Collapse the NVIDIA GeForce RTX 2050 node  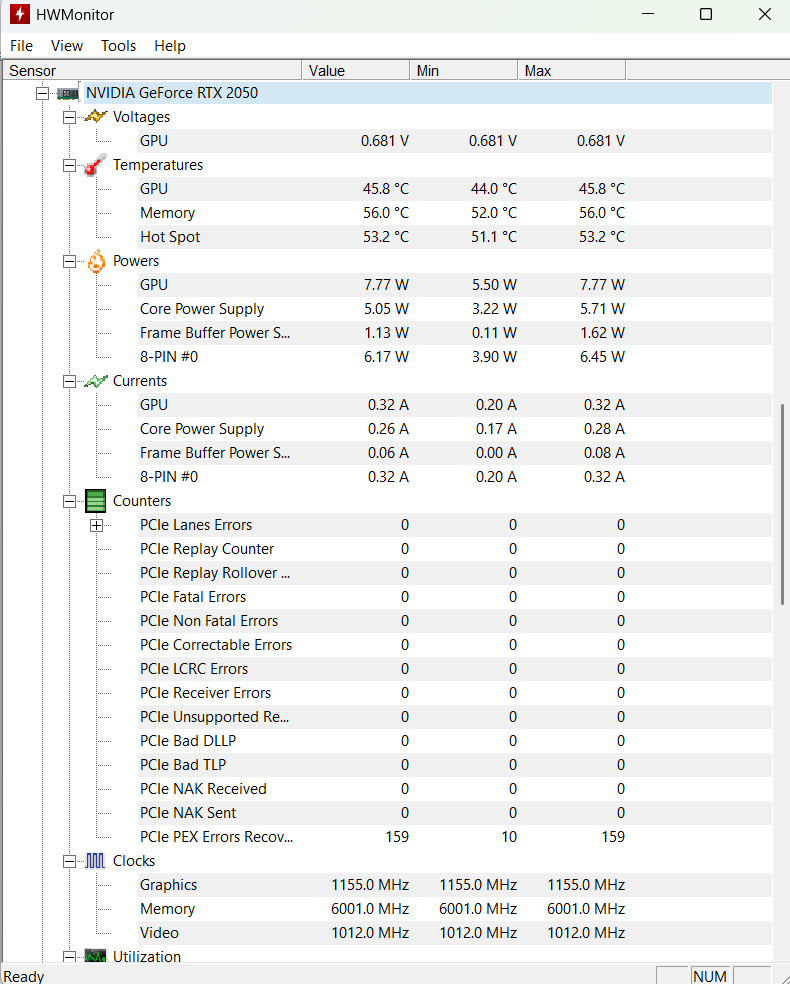(42, 93)
